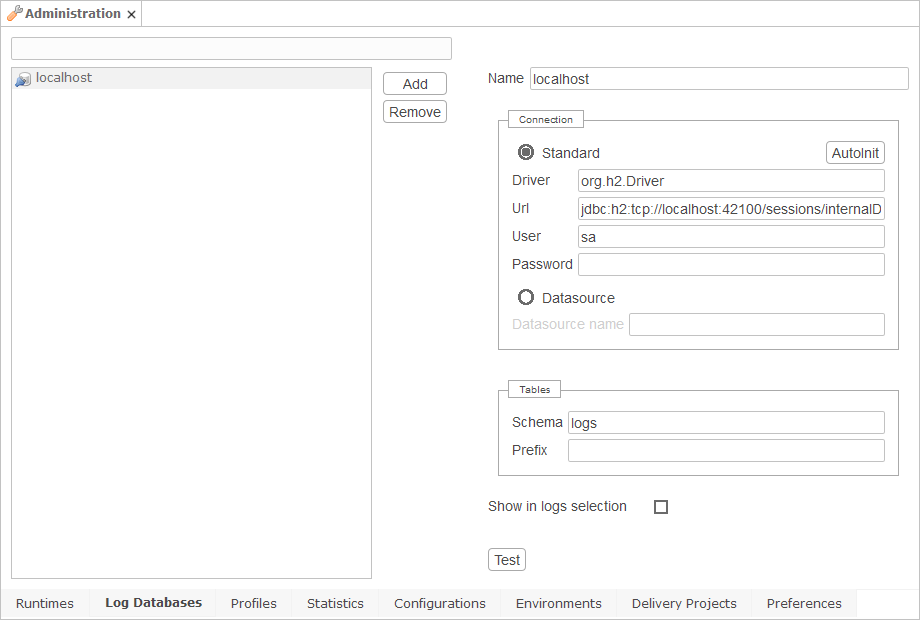Switch to the Runtimes tab
This screenshot has height=620, width=920.
click(45, 603)
